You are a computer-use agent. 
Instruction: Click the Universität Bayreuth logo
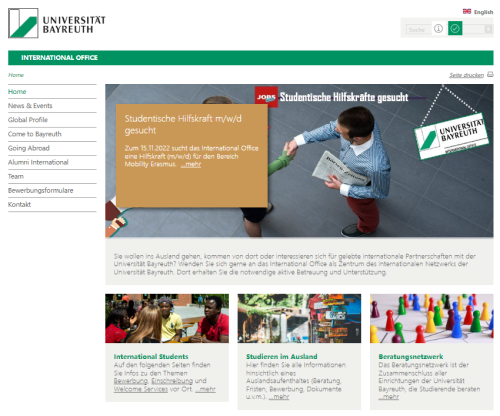tap(57, 23)
